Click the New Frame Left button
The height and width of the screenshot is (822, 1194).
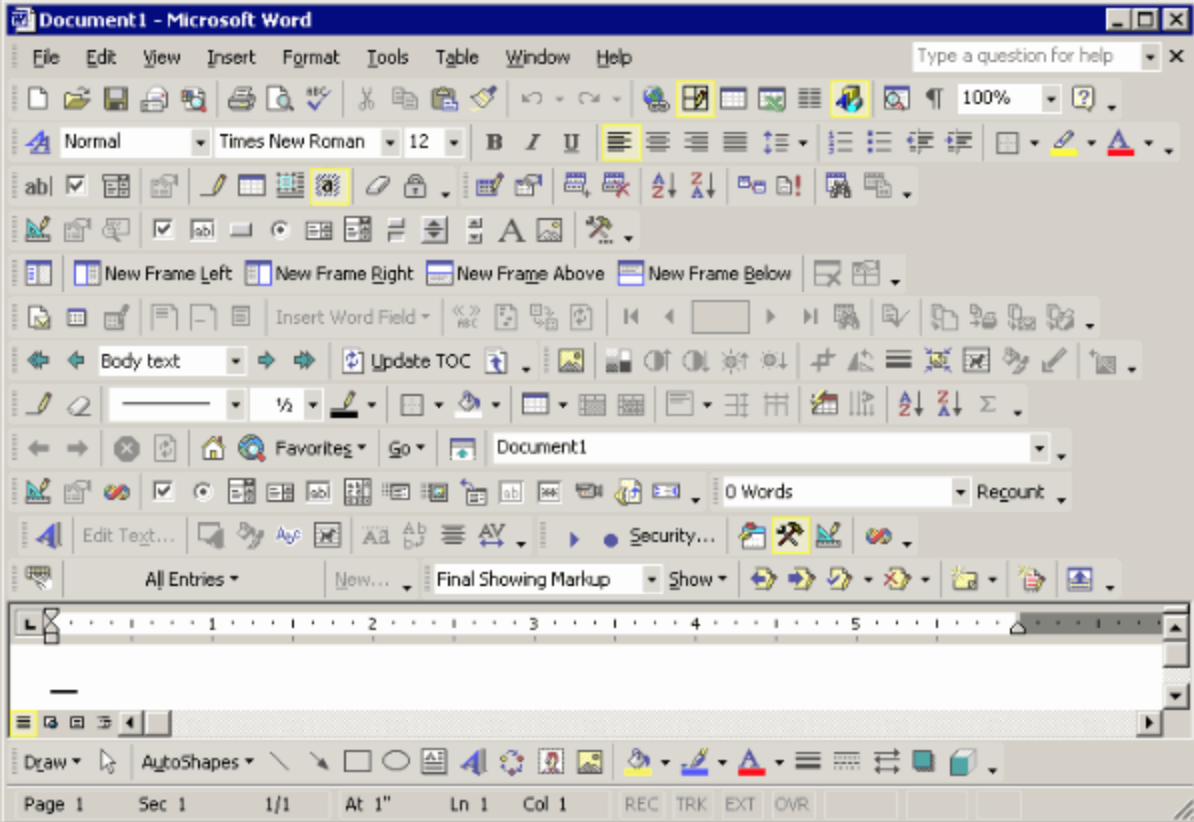point(153,272)
